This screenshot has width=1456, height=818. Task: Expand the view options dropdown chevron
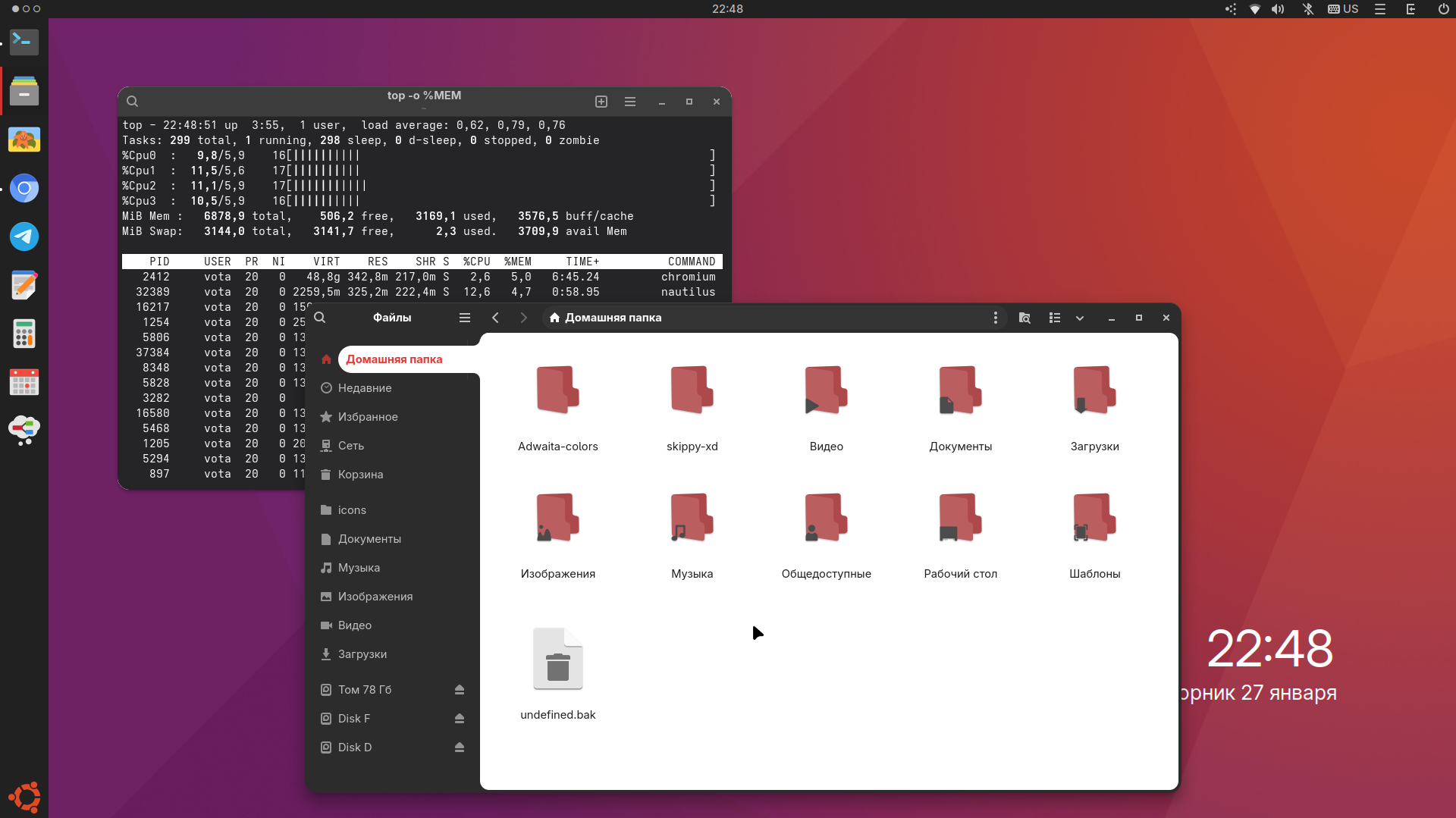[x=1080, y=318]
